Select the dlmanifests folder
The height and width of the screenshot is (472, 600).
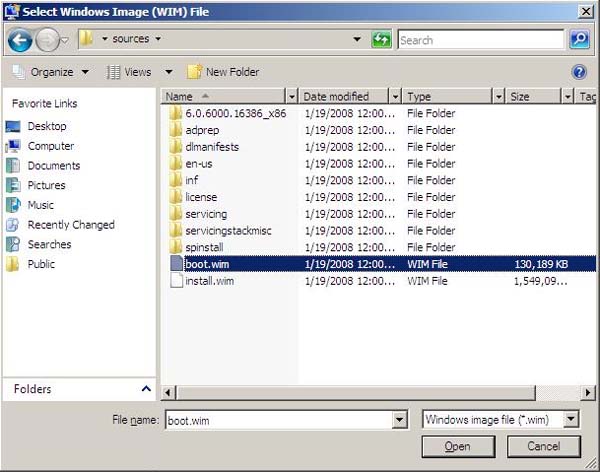coord(212,147)
